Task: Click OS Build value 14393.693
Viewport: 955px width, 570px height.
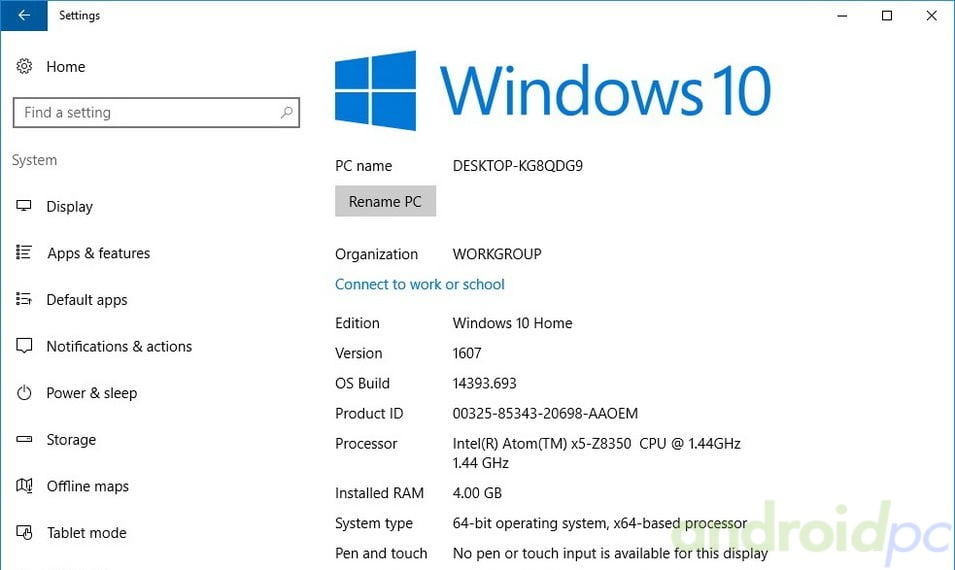Action: 484,383
